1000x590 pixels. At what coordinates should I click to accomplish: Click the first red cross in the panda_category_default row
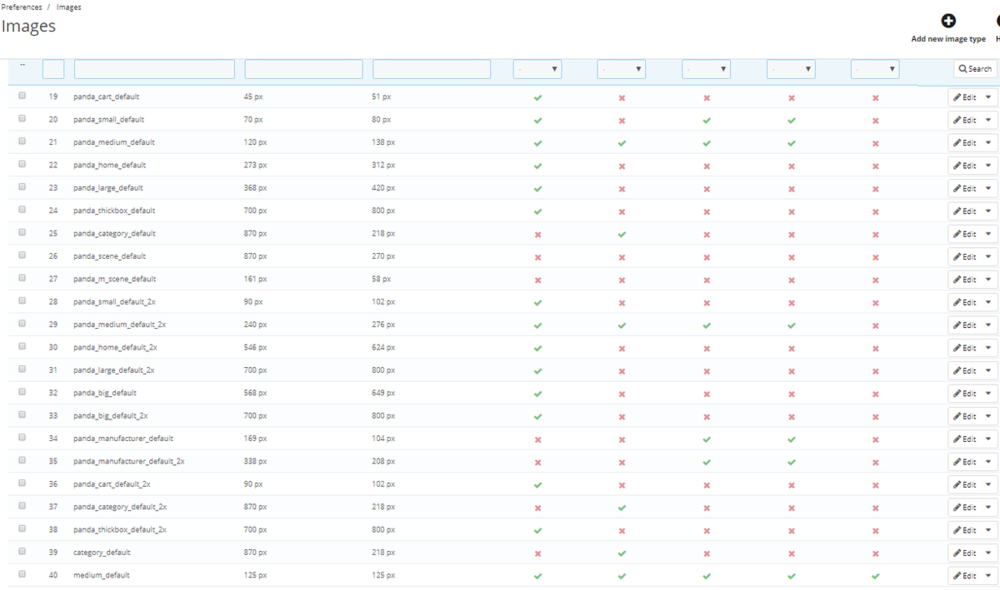click(x=537, y=234)
